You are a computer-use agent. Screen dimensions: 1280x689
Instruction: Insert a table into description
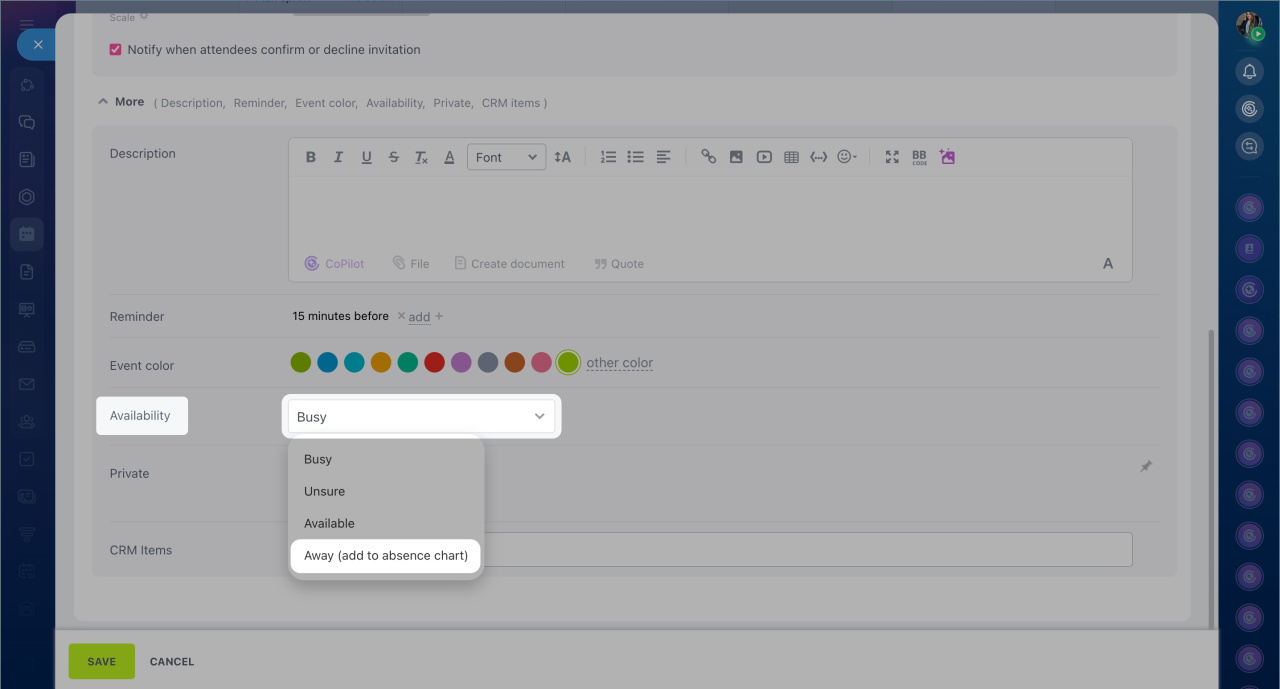click(791, 157)
